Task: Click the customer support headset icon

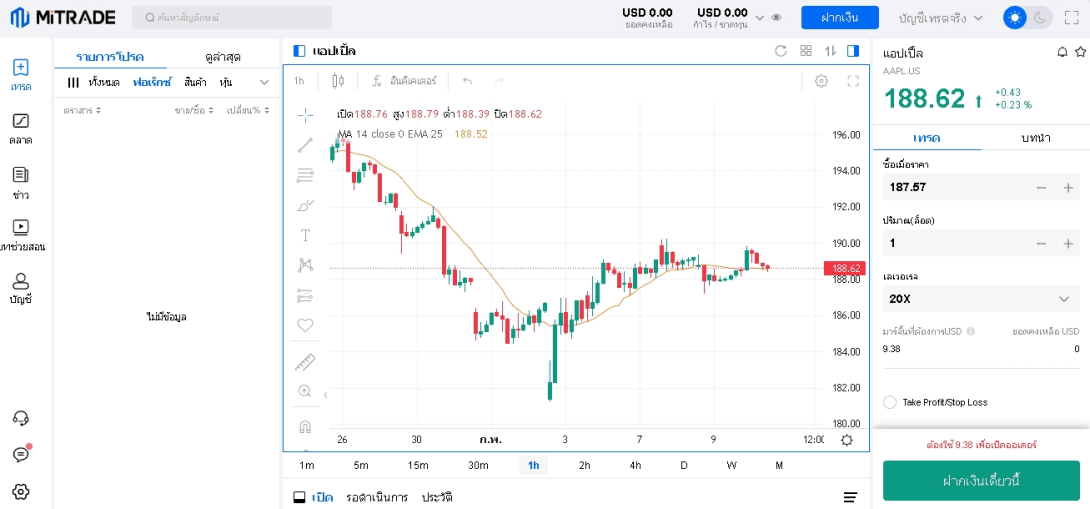Action: pos(20,418)
